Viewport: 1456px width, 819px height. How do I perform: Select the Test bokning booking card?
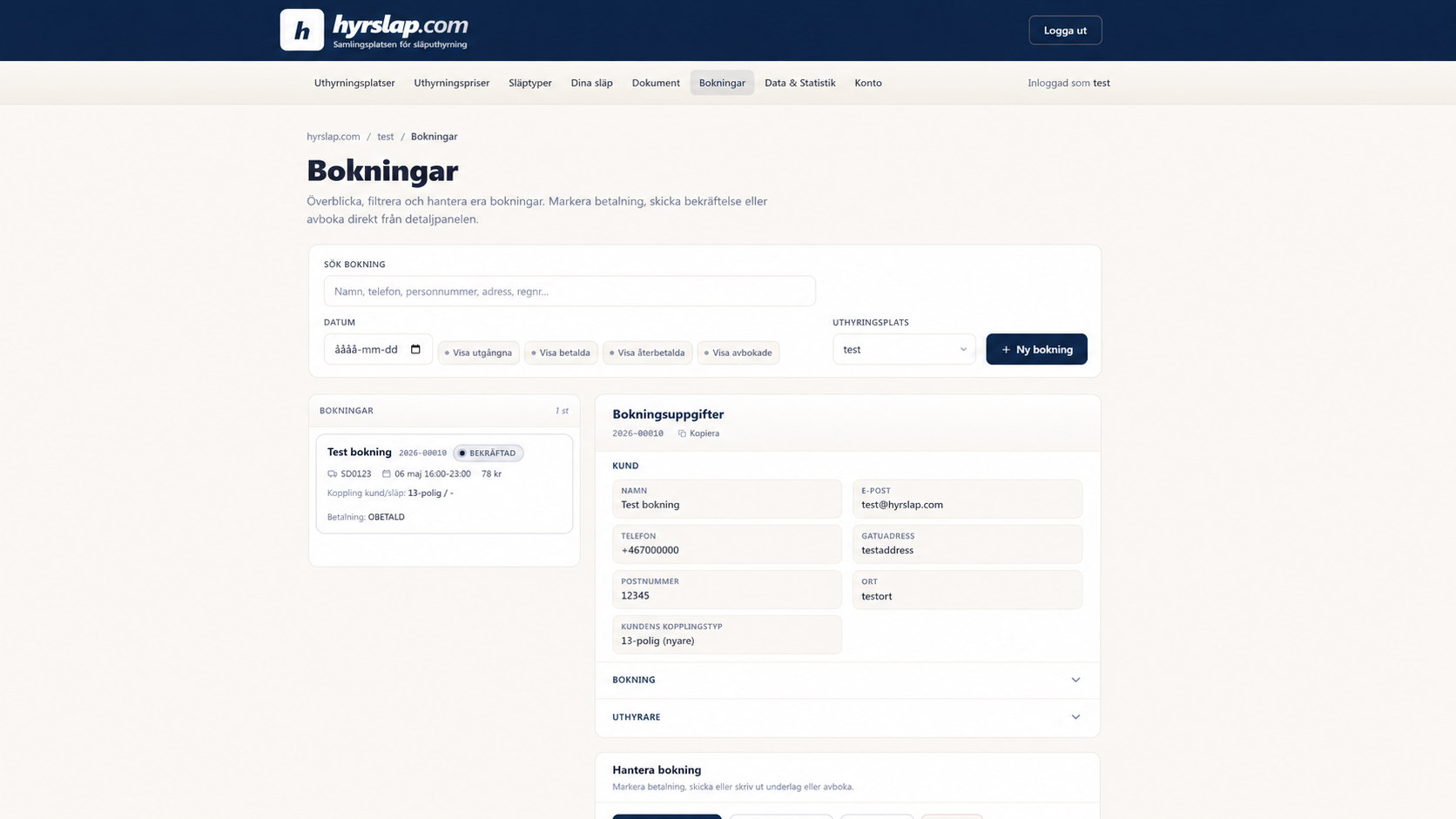pyautogui.click(x=444, y=484)
